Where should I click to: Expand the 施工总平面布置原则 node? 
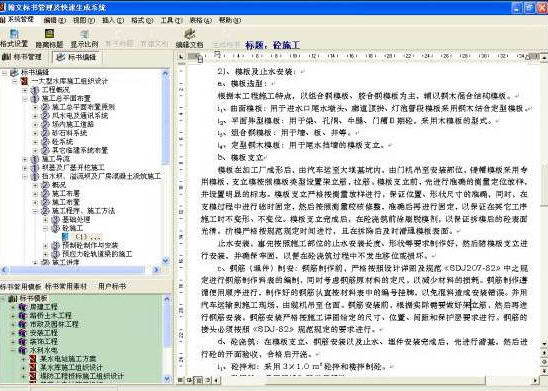click(x=35, y=107)
